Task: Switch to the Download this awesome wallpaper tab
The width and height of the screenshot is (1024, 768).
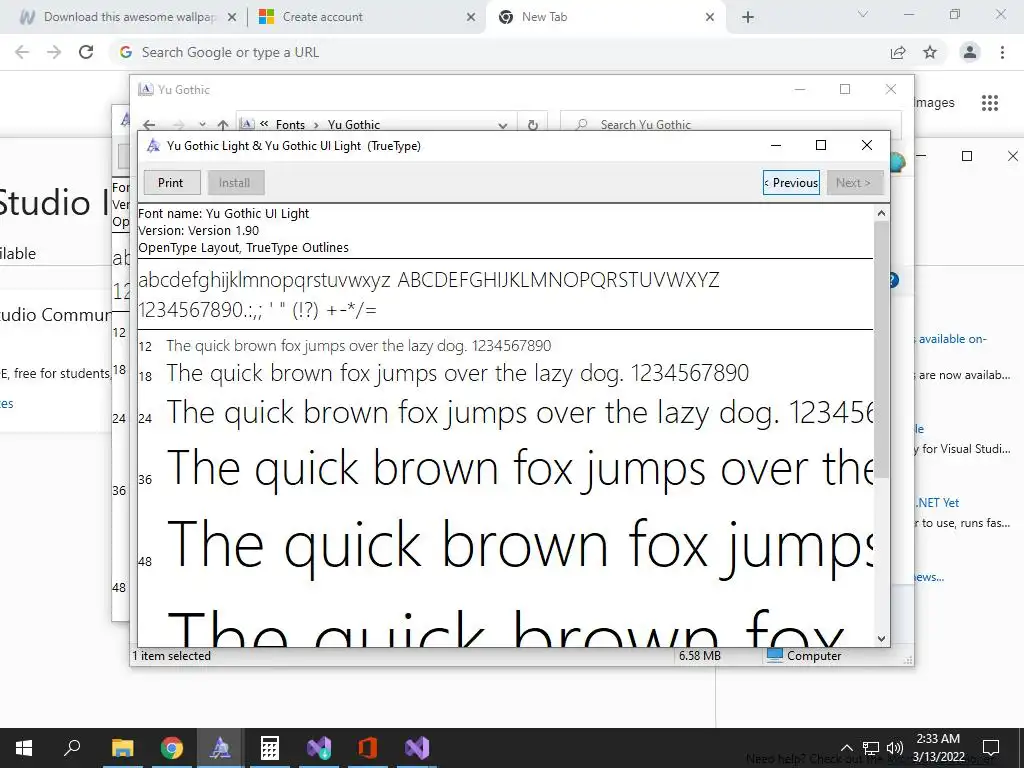Action: (x=129, y=17)
